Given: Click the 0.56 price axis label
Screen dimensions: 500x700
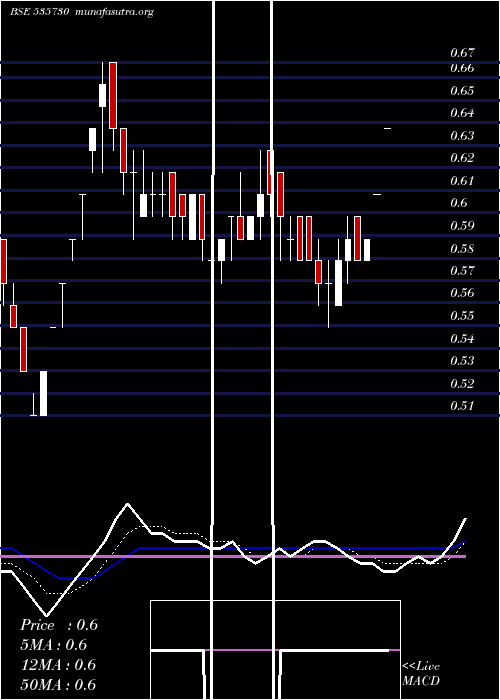Looking at the screenshot, I should pos(462,293).
